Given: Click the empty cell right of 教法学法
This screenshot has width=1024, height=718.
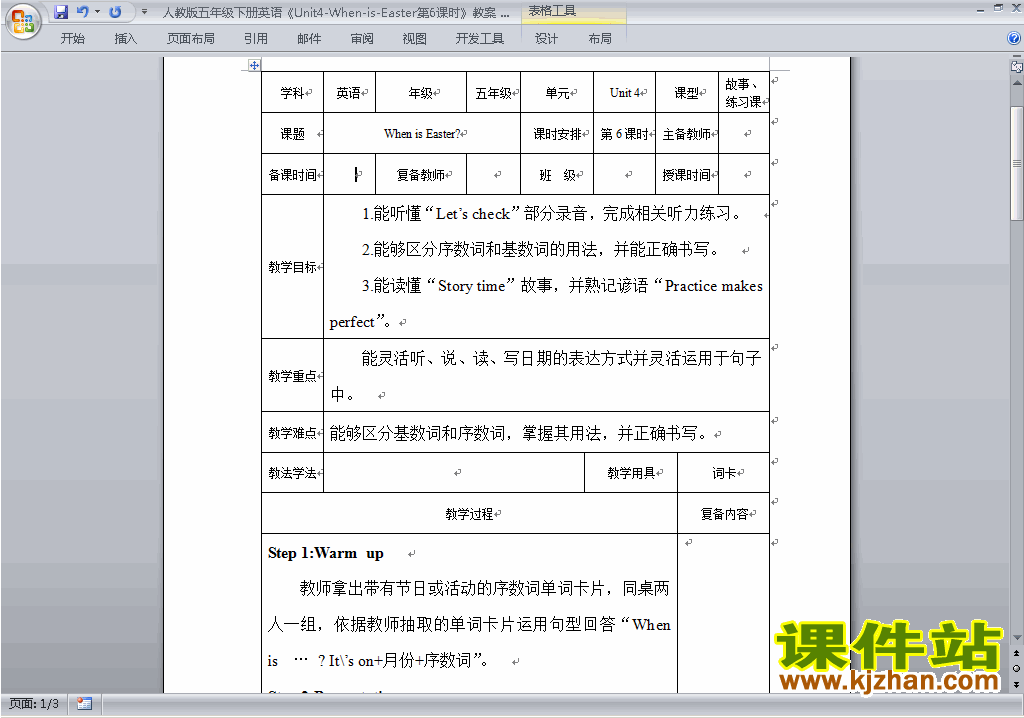Looking at the screenshot, I should click(454, 472).
